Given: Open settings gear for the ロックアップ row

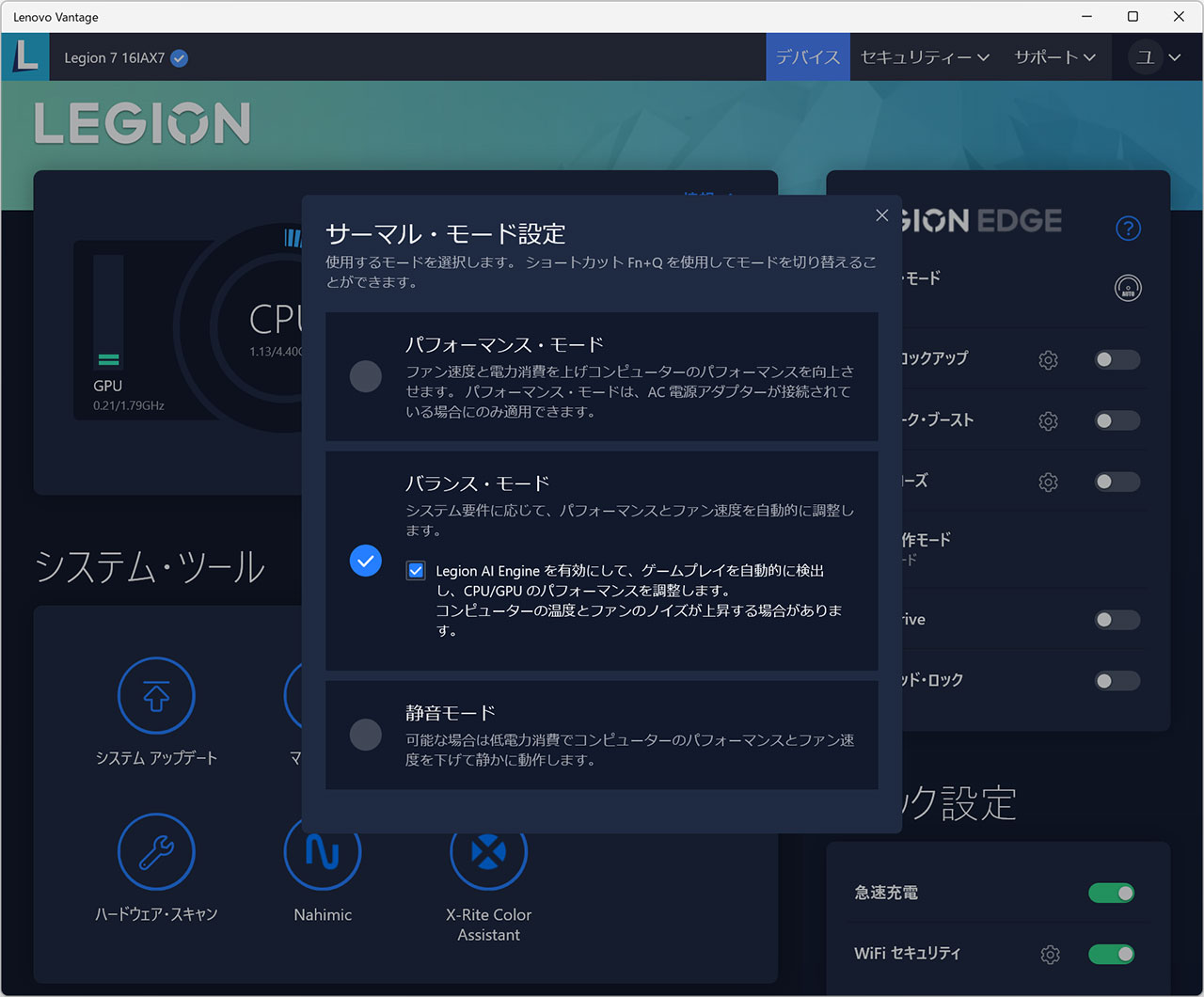Looking at the screenshot, I should coord(1048,360).
